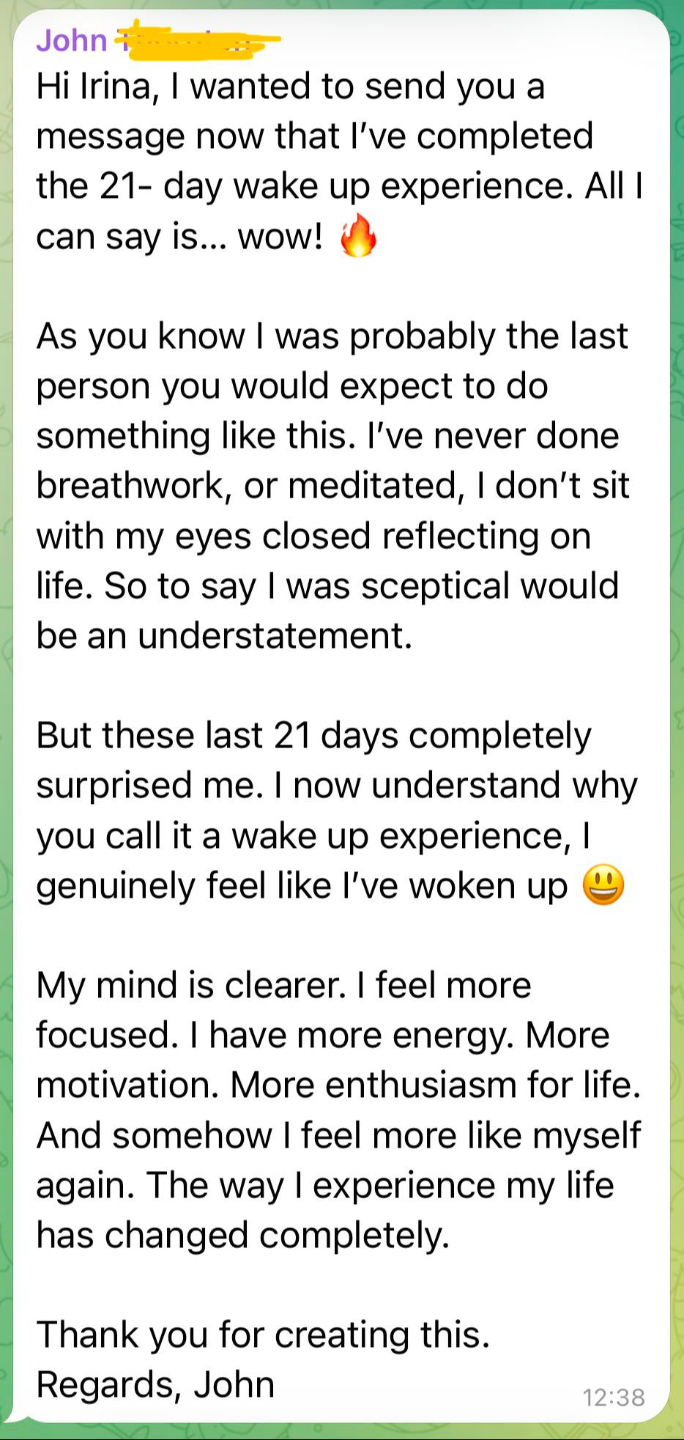Open sender profile via purple name John
The width and height of the screenshot is (684, 1440).
click(72, 40)
